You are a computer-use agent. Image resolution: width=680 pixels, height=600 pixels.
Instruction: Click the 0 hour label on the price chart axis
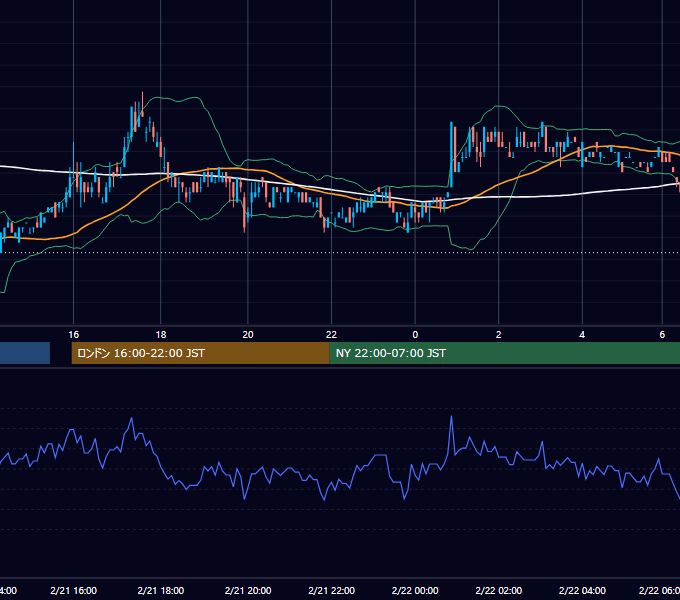(x=415, y=335)
